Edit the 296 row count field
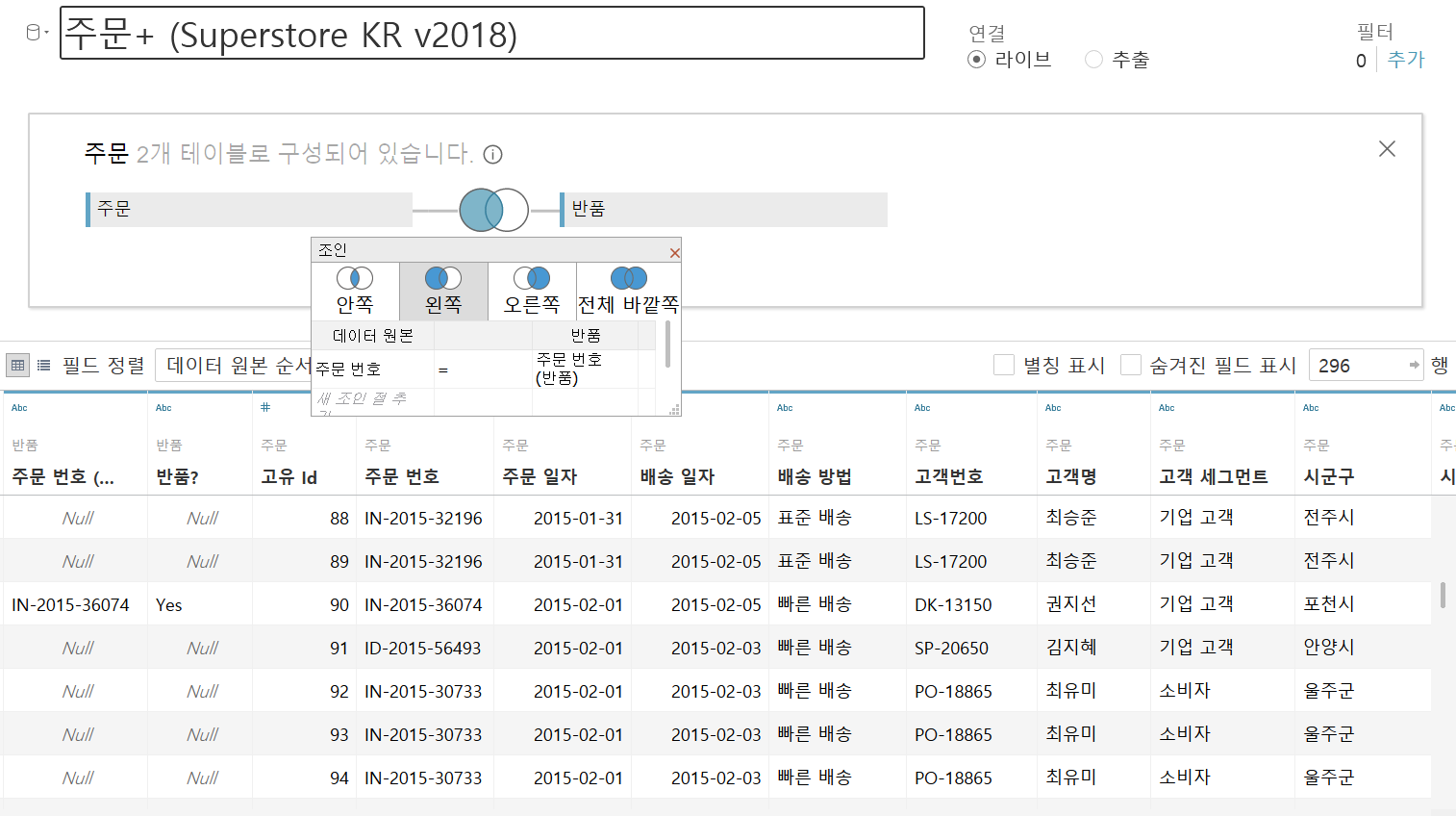This screenshot has width=1456, height=816. (x=1358, y=365)
